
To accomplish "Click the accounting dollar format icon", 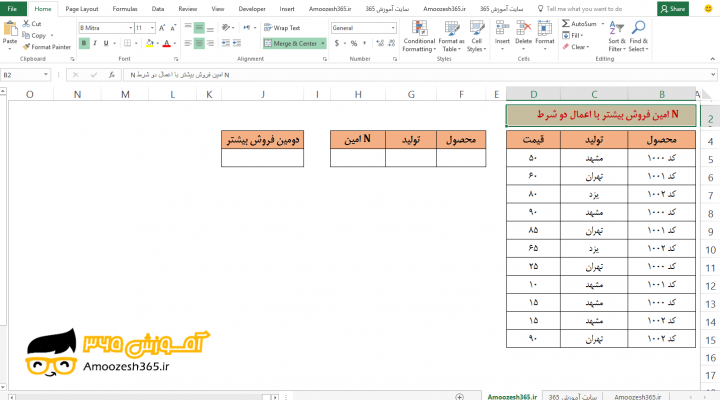I will click(x=337, y=43).
